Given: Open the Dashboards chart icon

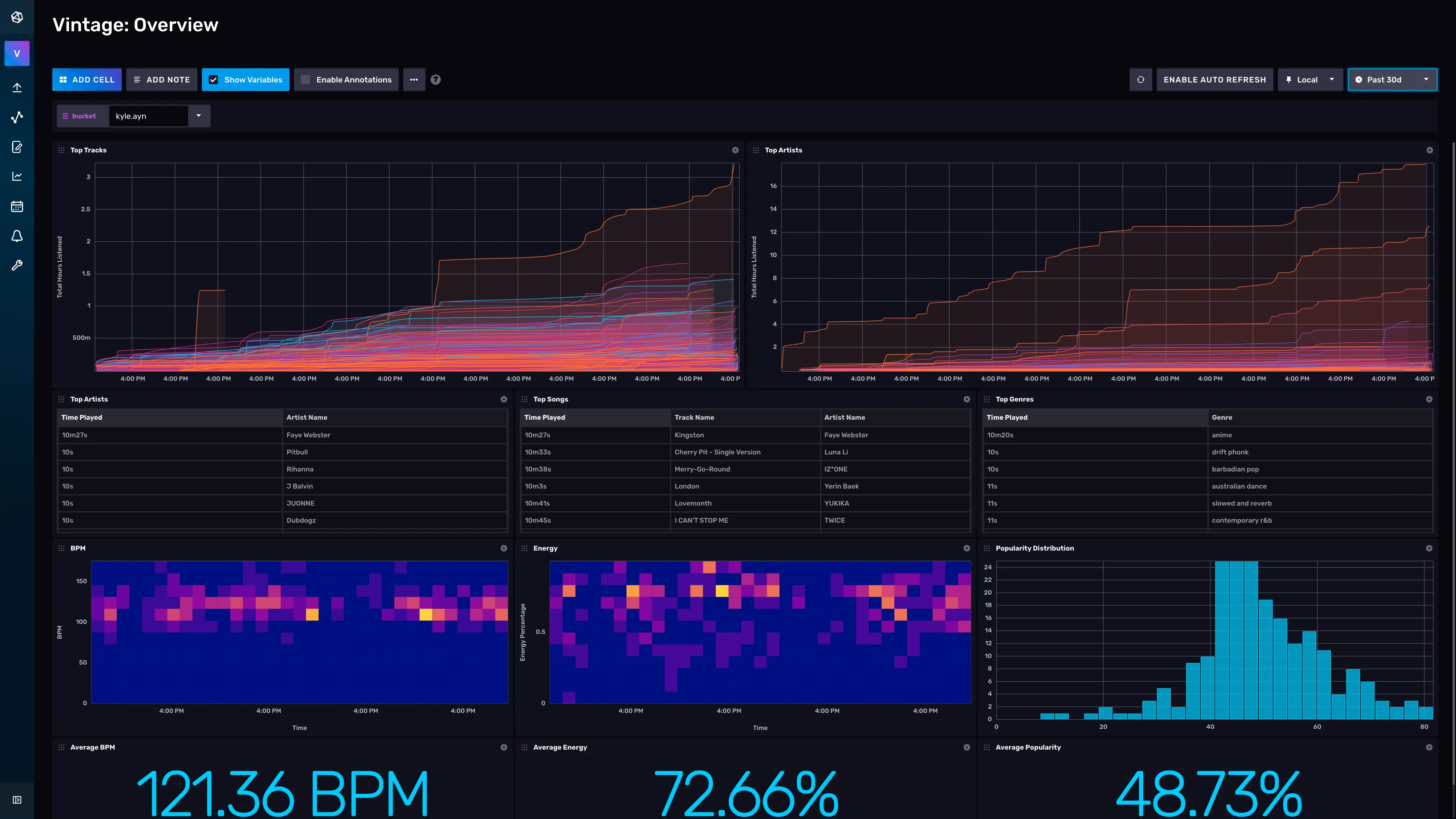Looking at the screenshot, I should [17, 176].
